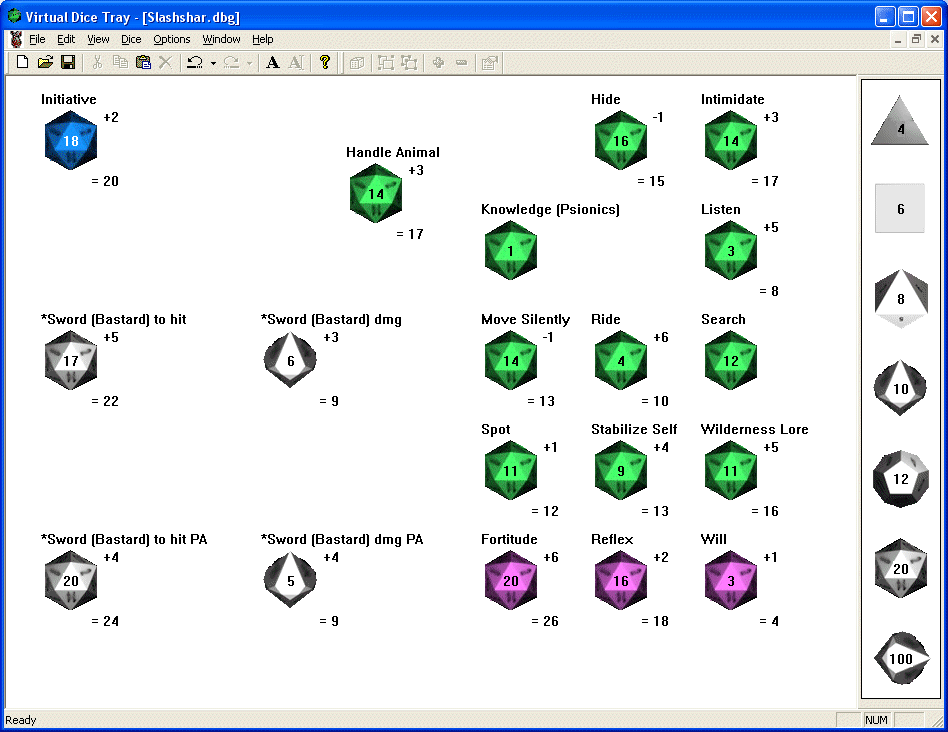Viewport: 948px width, 732px height.
Task: Click the bold A font icon
Action: click(x=273, y=62)
